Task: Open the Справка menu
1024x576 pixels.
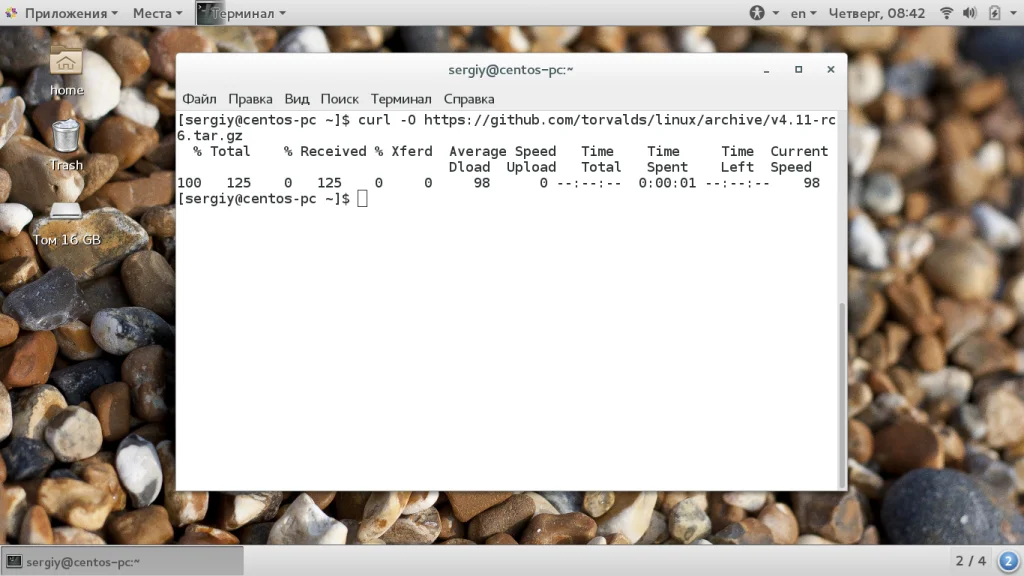Action: (469, 99)
